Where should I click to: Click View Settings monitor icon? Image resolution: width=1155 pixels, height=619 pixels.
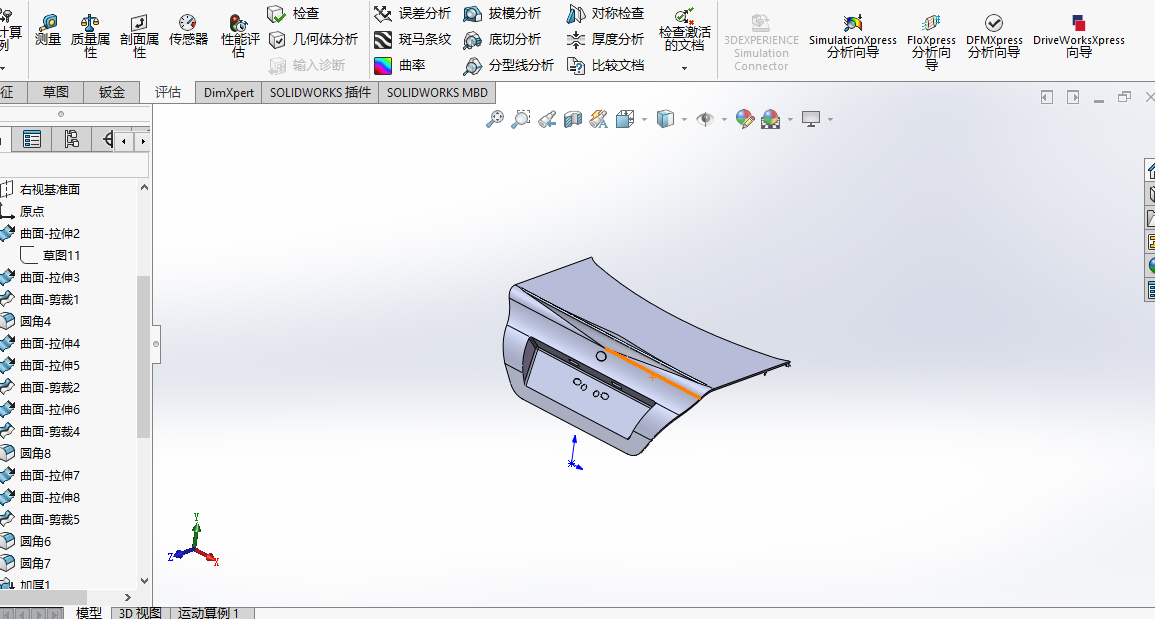[811, 119]
